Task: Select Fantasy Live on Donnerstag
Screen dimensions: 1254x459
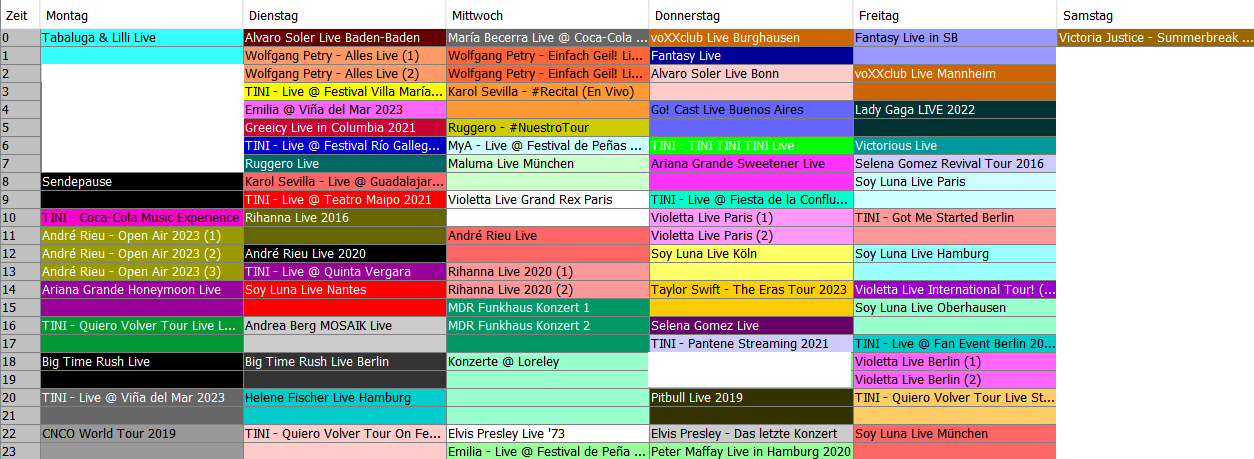Action: [x=750, y=56]
